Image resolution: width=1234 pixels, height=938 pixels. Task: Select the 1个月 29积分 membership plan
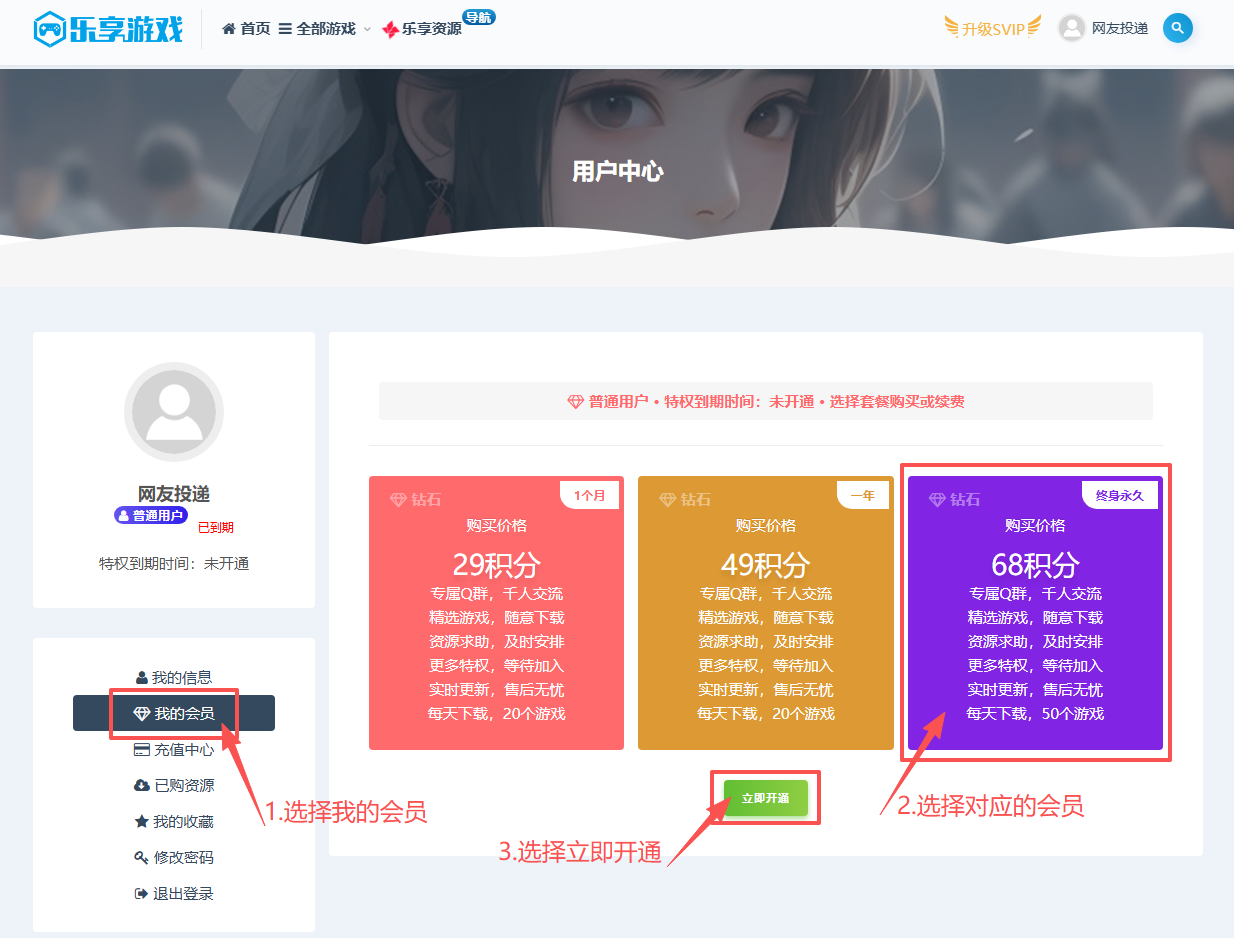(x=496, y=613)
